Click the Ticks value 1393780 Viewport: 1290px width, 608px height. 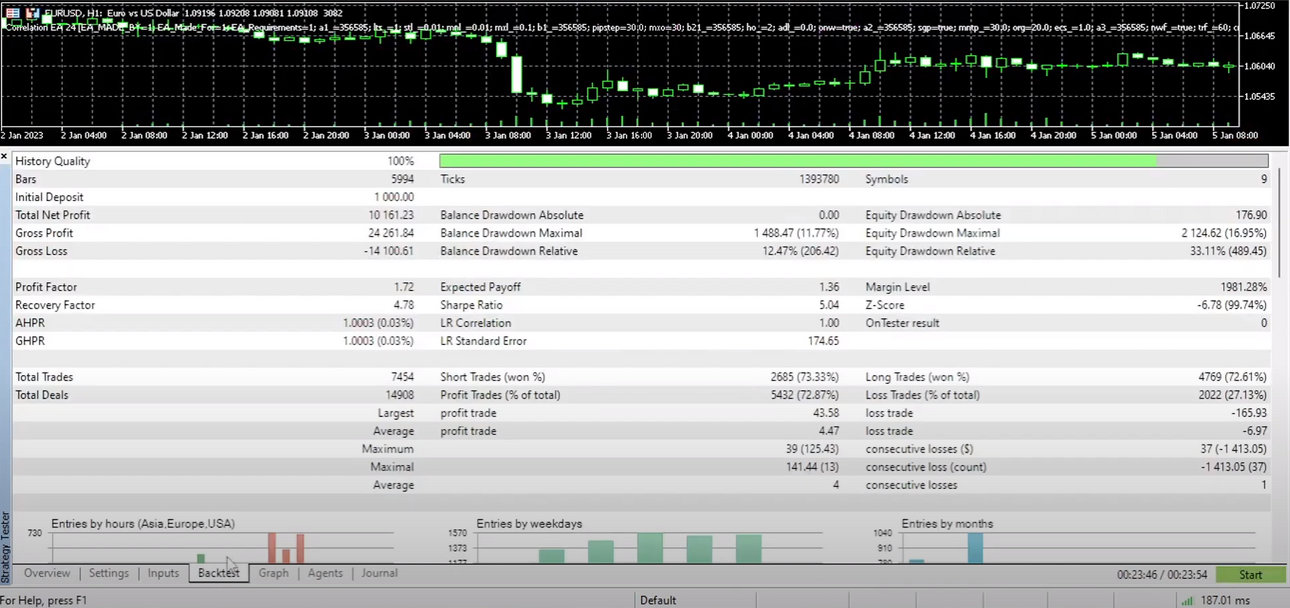pyautogui.click(x=819, y=179)
